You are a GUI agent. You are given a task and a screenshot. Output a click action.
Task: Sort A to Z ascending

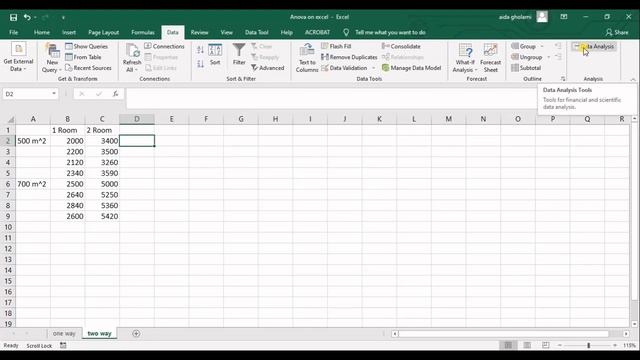200,50
